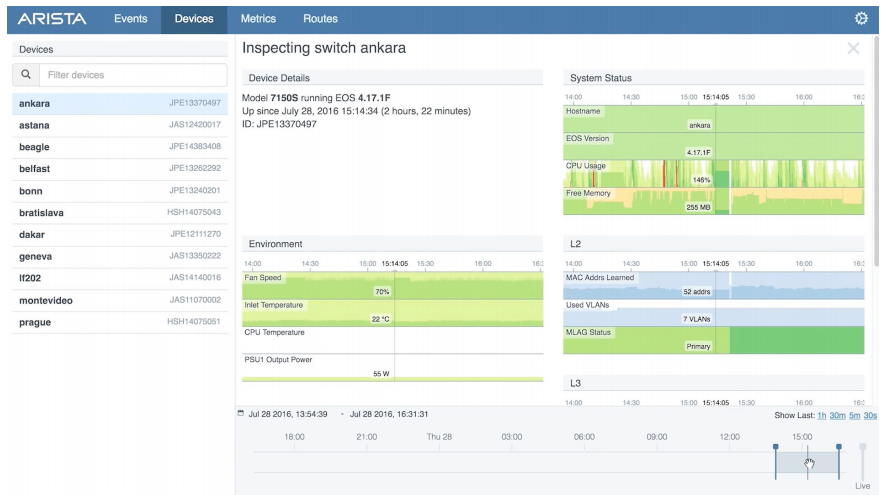Click the MLAG Status graph row
889x499 pixels.
713,340
